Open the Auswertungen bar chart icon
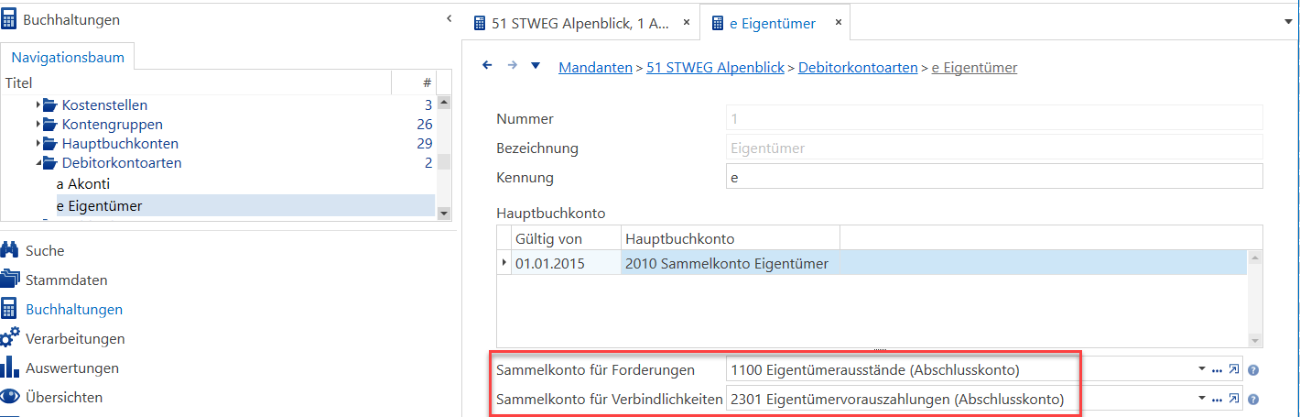This screenshot has width=1300, height=417. pos(10,367)
